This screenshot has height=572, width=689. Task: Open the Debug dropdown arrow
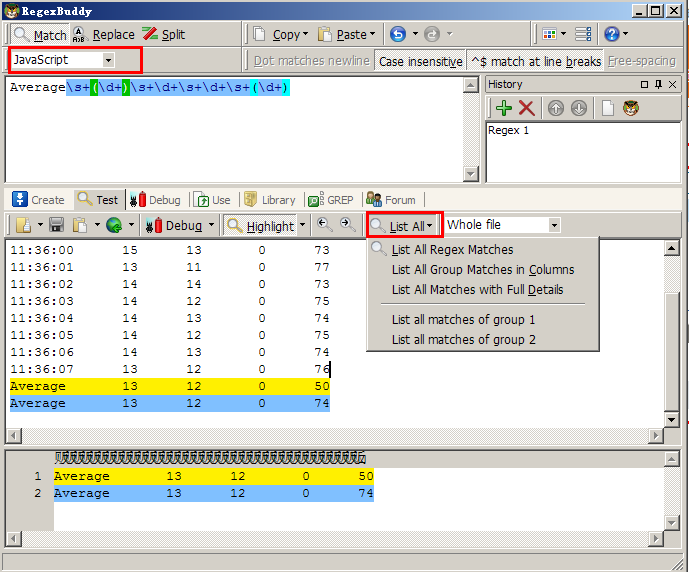pos(211,225)
